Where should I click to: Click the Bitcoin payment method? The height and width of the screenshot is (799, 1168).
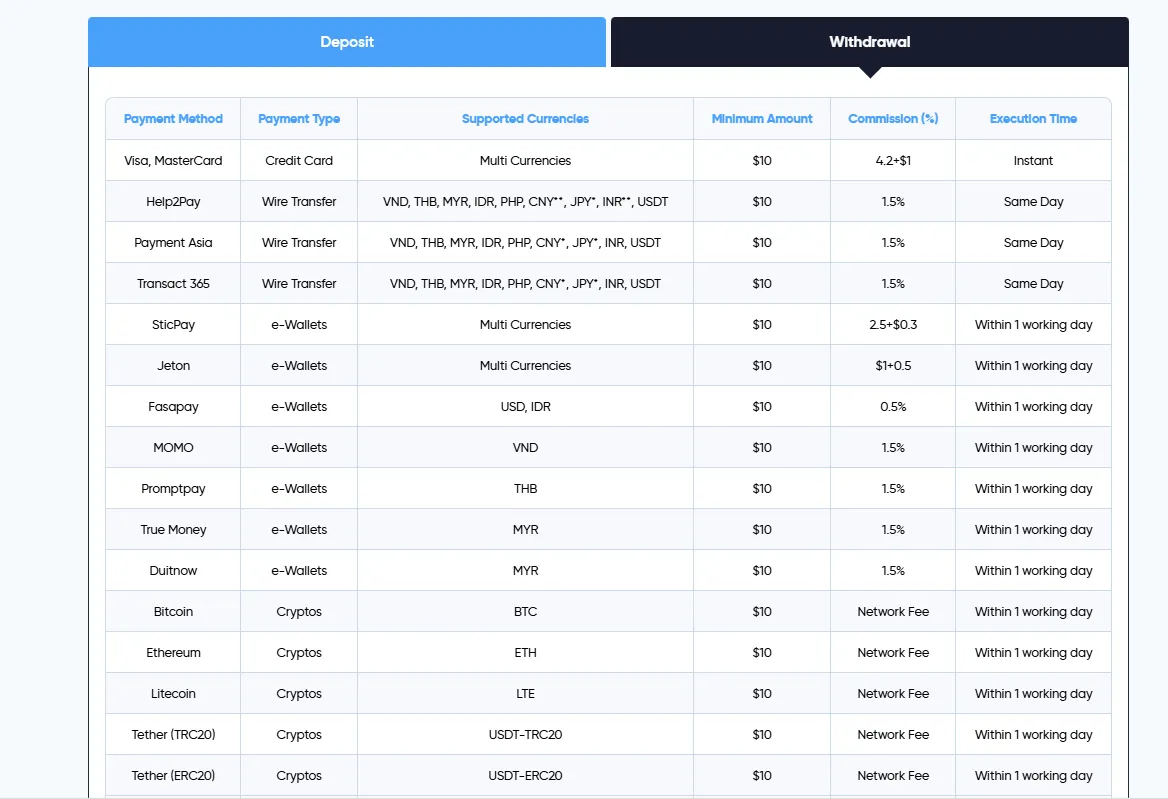173,611
